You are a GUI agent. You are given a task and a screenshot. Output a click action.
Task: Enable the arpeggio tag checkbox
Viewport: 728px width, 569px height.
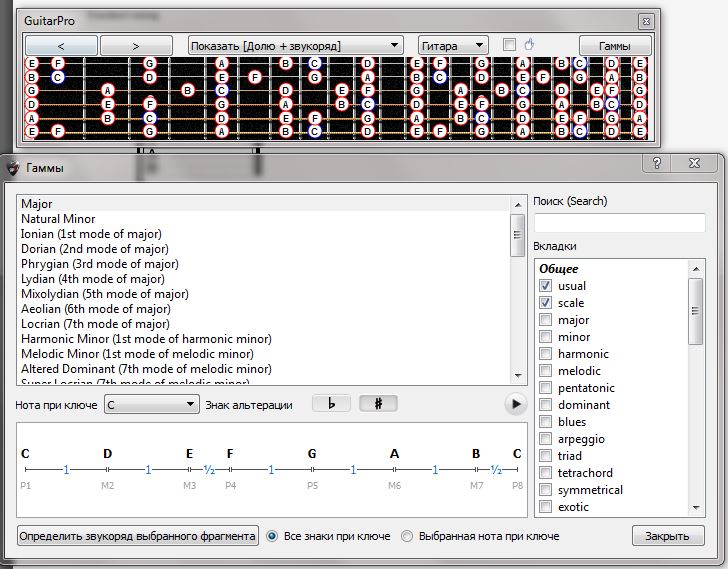(546, 439)
